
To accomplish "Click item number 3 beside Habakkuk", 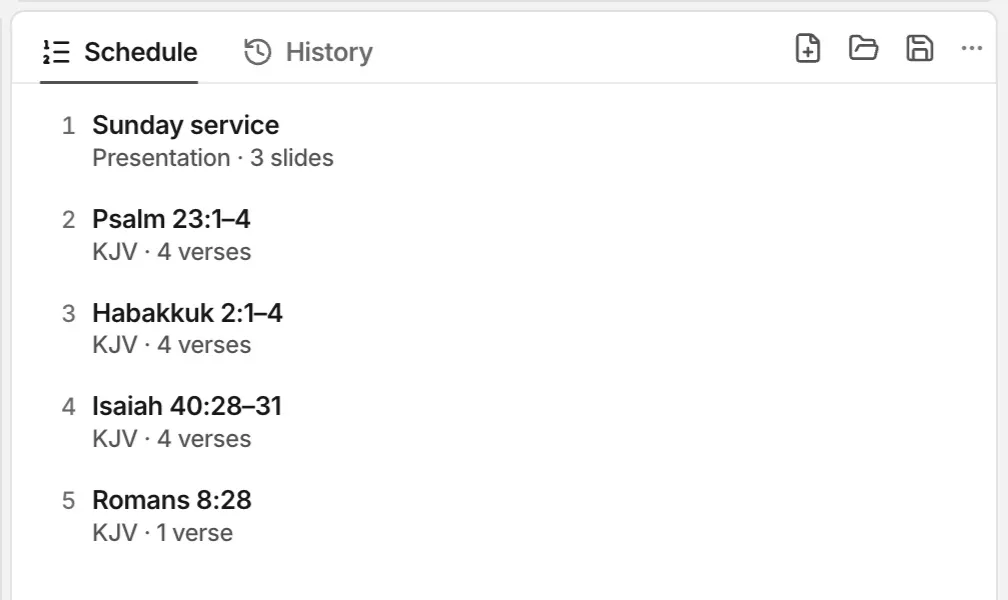I will click(68, 314).
